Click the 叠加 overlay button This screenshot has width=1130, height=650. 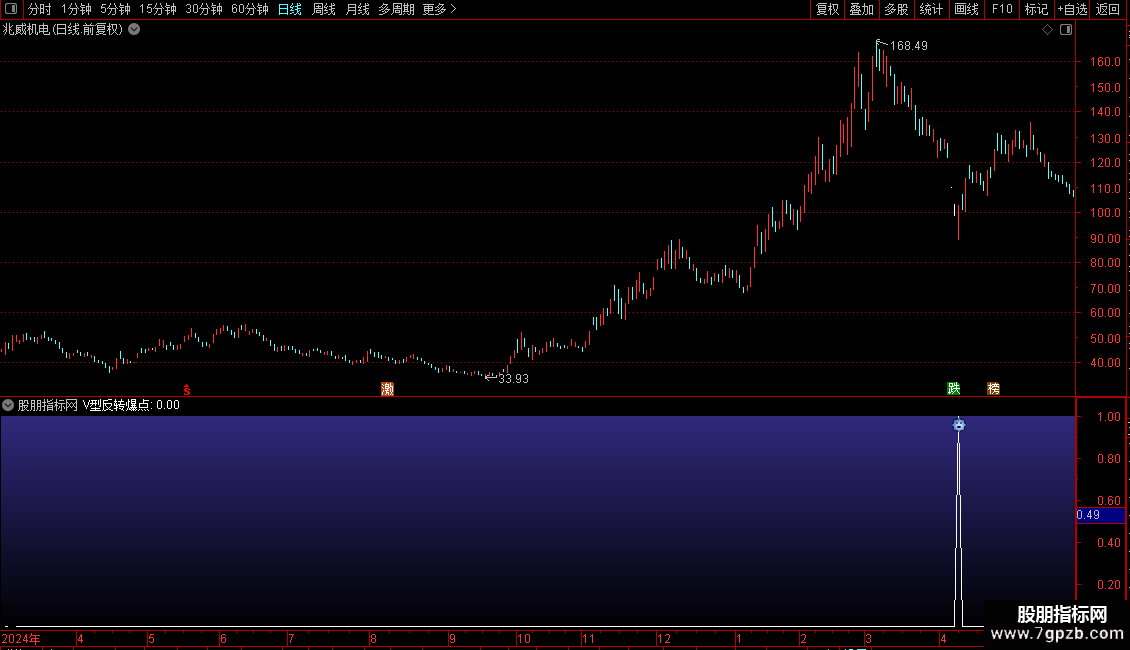pos(861,9)
